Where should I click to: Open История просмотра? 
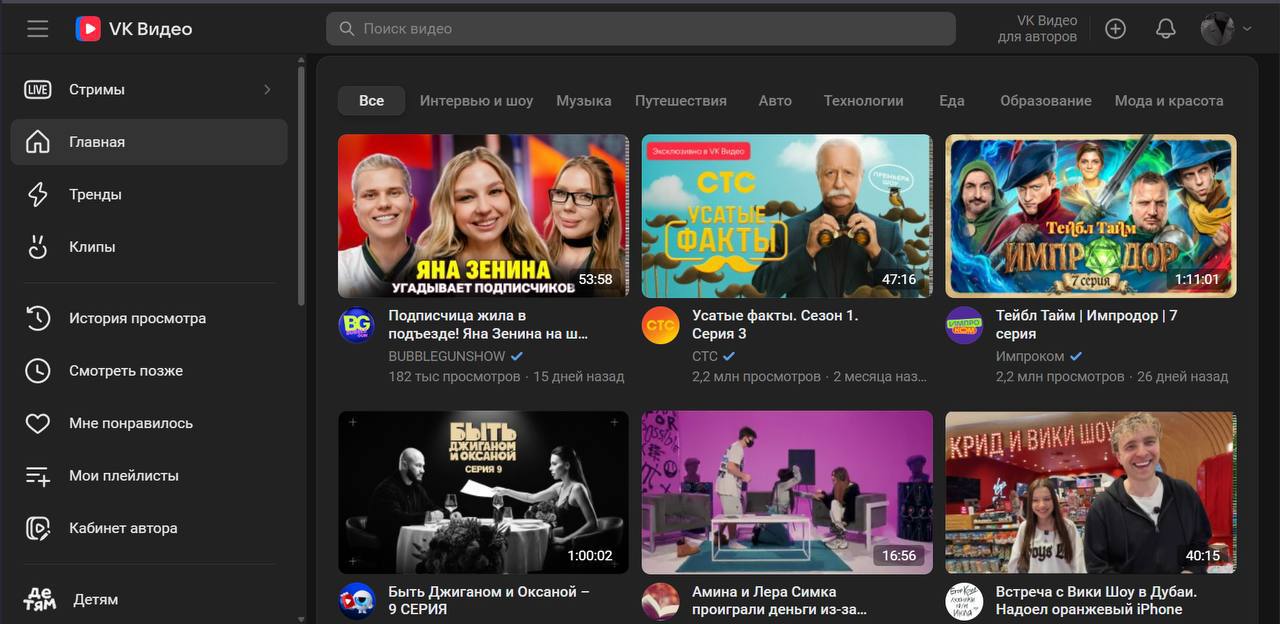click(x=149, y=318)
